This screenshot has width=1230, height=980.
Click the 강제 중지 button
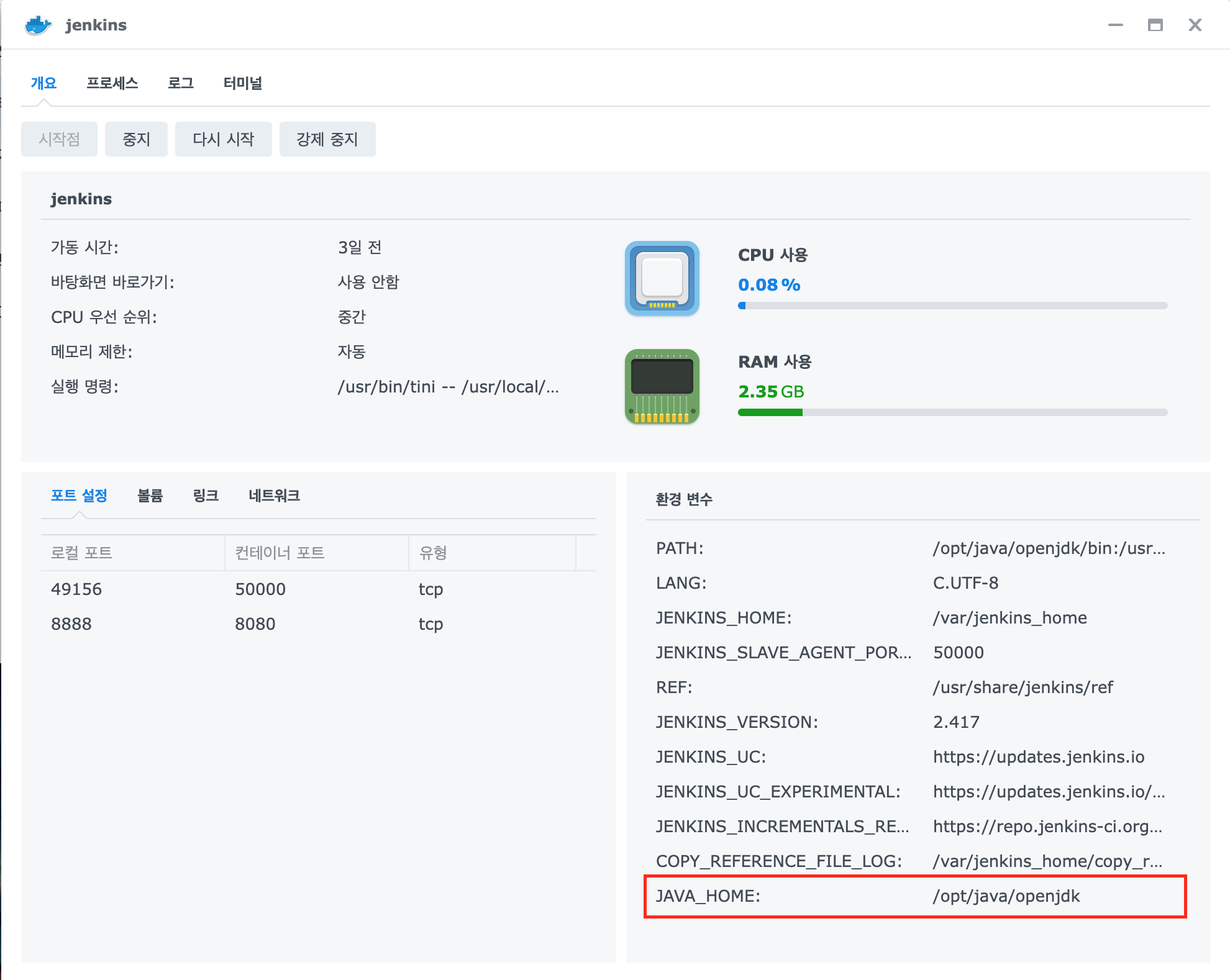[327, 139]
